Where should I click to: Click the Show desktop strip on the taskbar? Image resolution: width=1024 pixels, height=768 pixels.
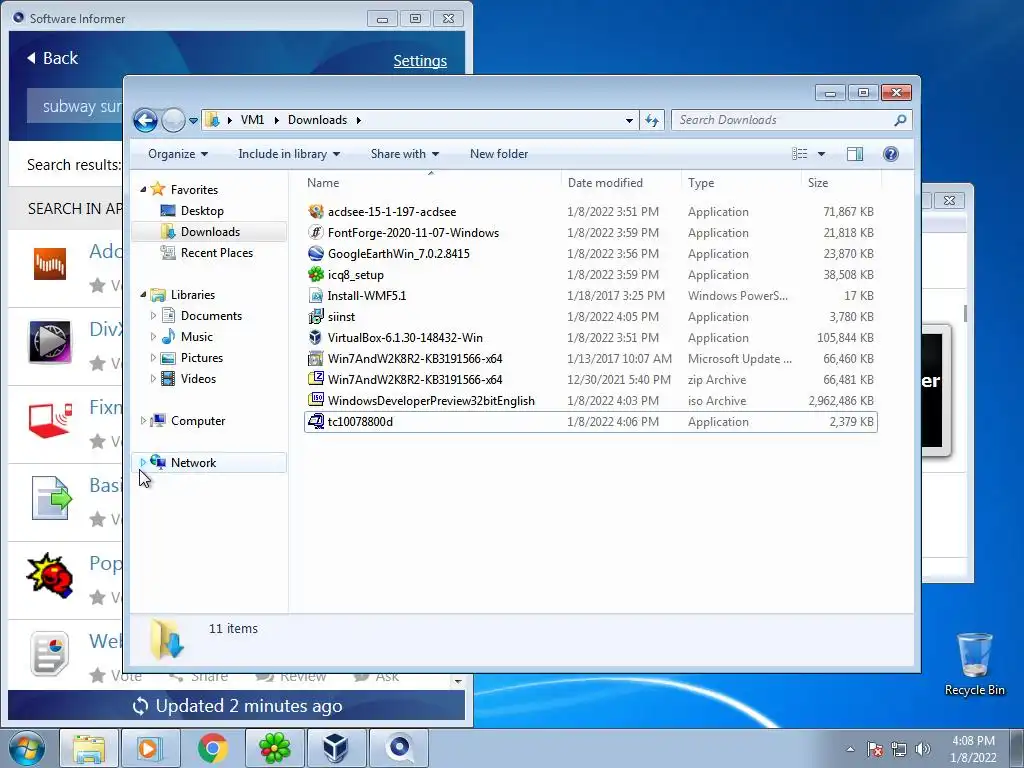pos(1017,748)
